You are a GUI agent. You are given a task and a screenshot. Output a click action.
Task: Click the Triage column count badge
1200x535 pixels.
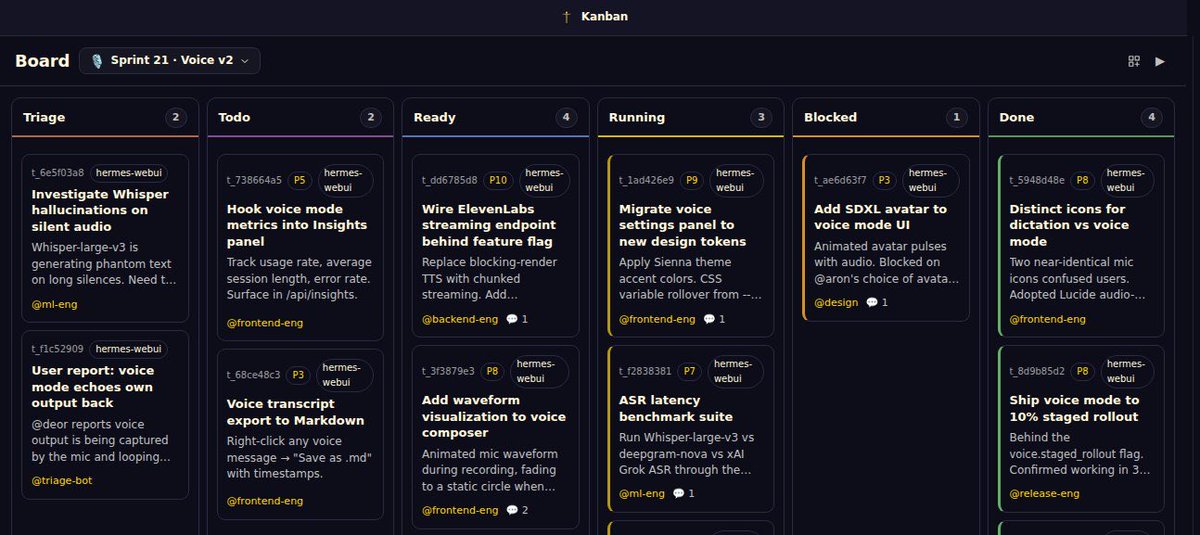[x=176, y=117]
